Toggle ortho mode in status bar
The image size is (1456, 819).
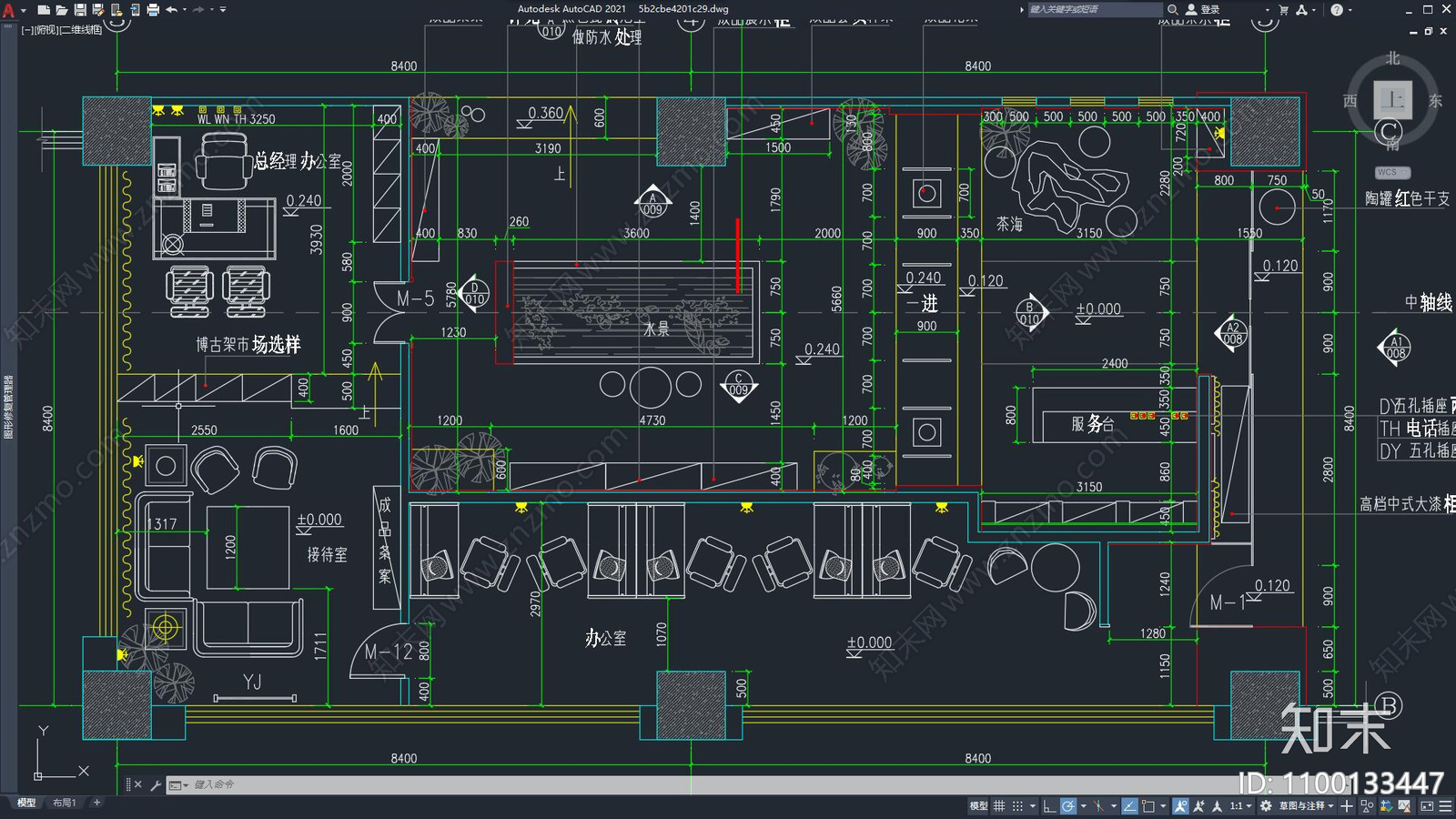point(1049,806)
